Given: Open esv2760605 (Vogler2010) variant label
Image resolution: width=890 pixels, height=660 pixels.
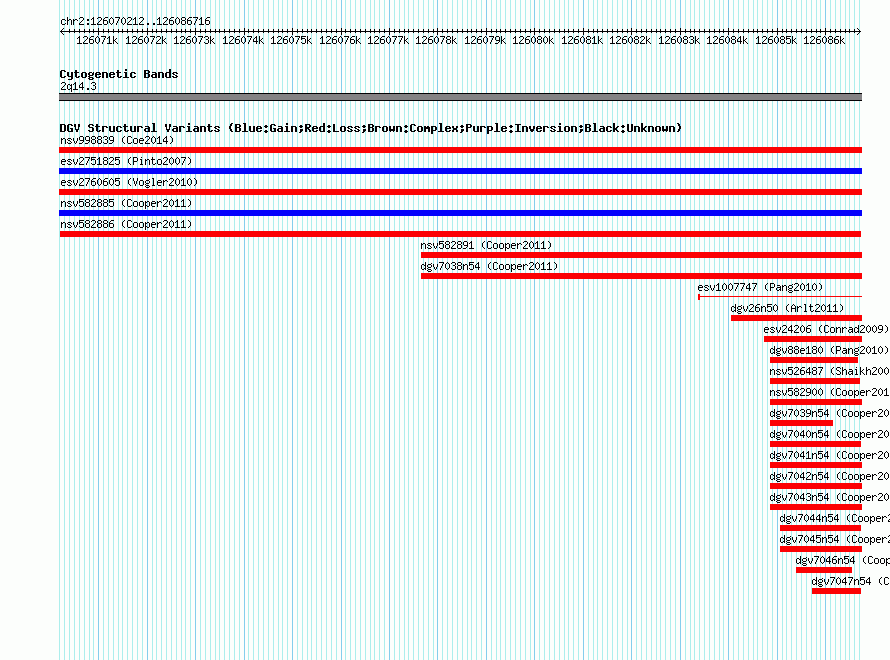Looking at the screenshot, I should (x=129, y=182).
